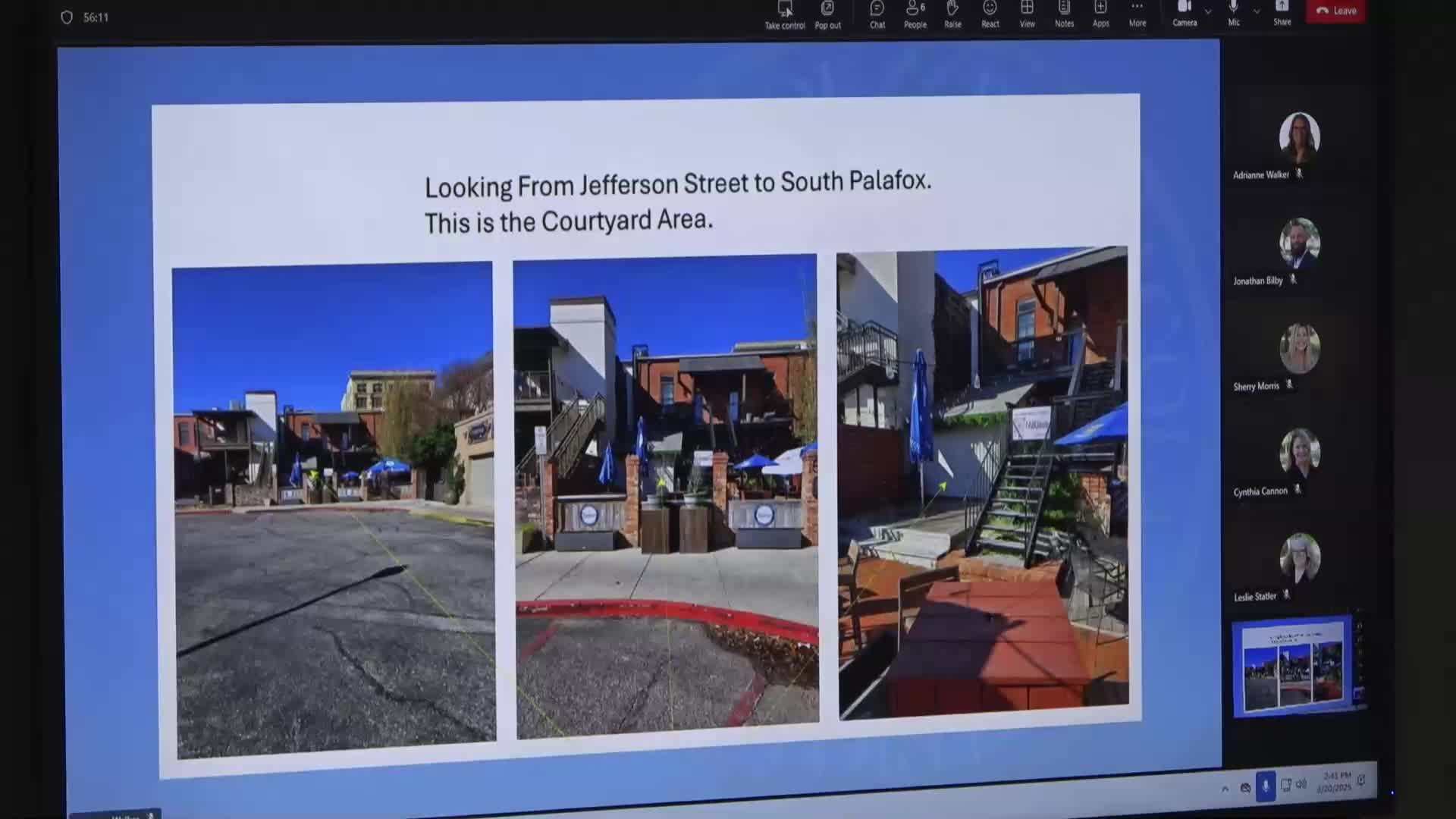
Task: Expand Camera options dropdown arrow
Action: coord(1208,11)
